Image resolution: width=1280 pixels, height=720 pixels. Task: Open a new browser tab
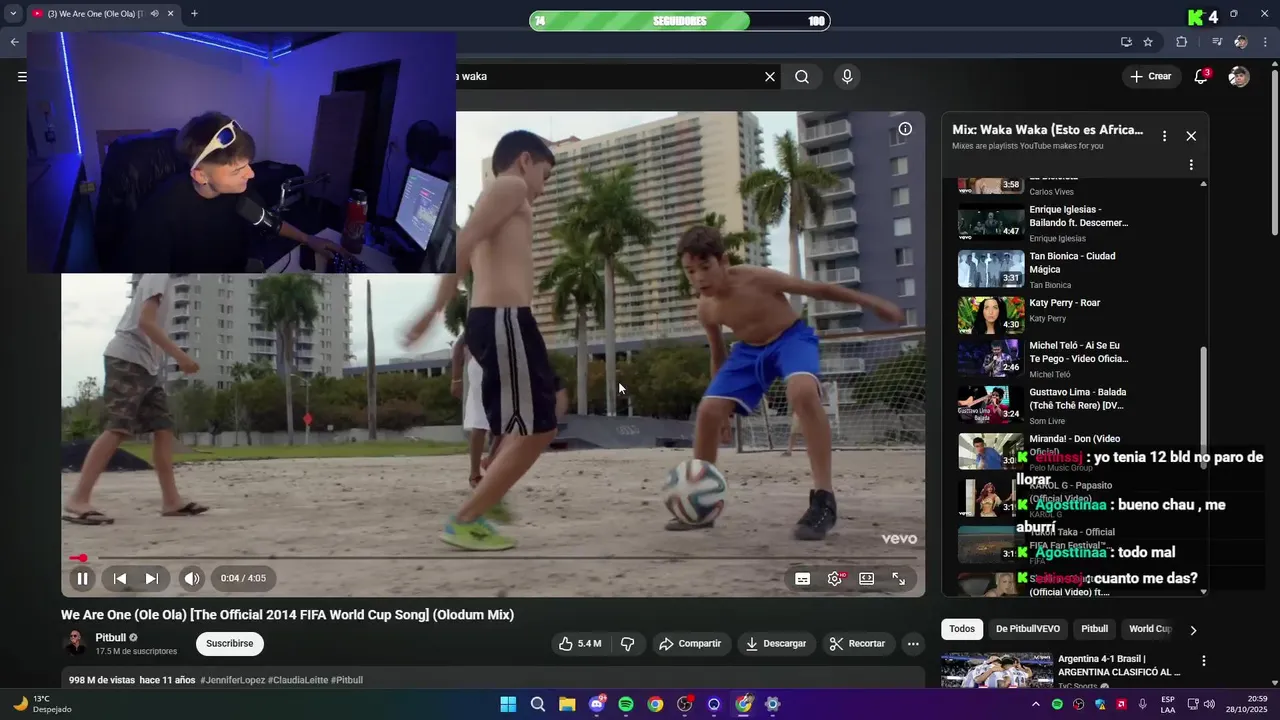coord(194,13)
